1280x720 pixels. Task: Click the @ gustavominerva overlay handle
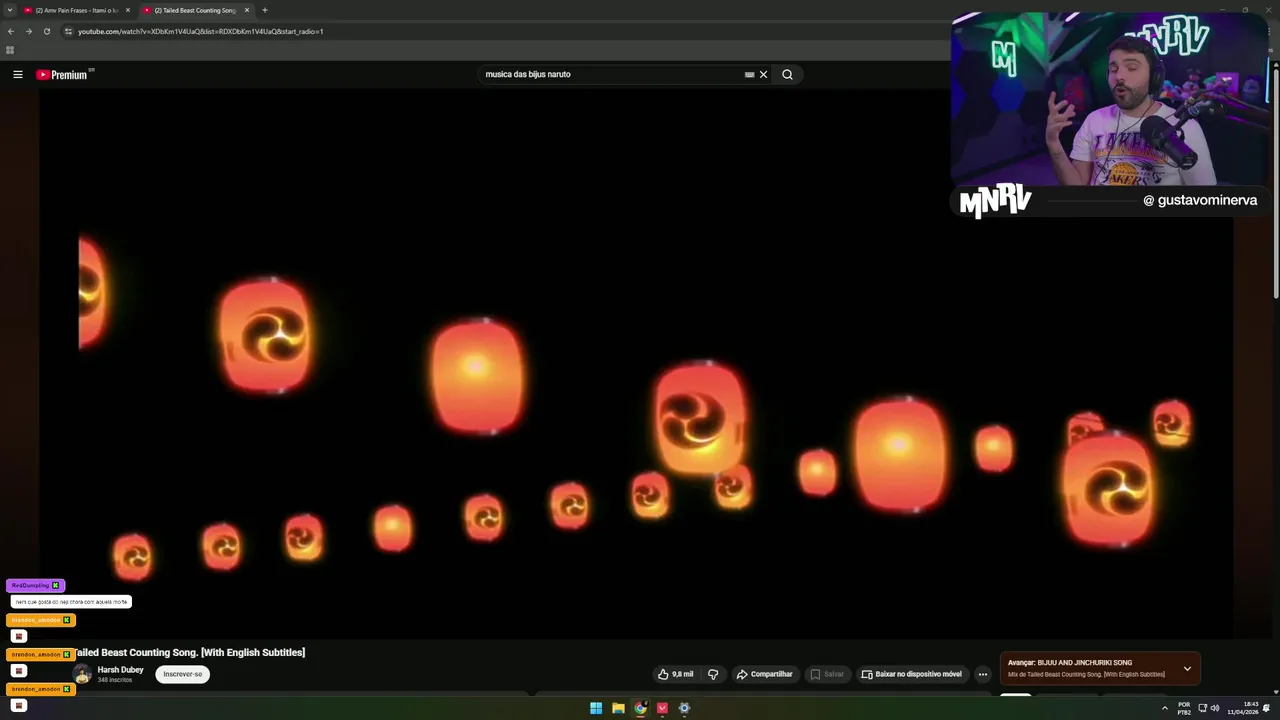1200,200
